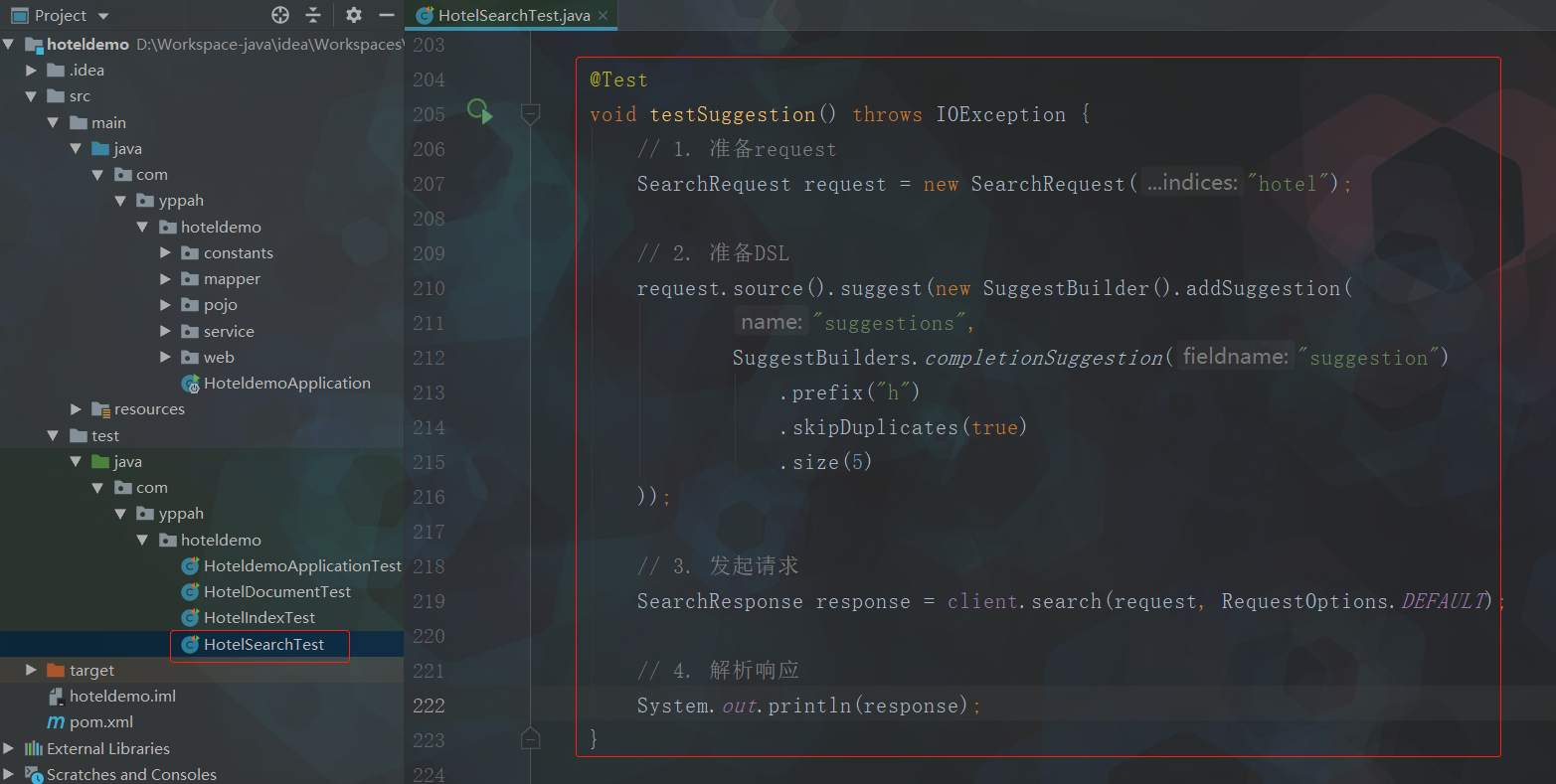Open the pom.xml Maven file
The width and height of the screenshot is (1556, 784).
click(100, 722)
